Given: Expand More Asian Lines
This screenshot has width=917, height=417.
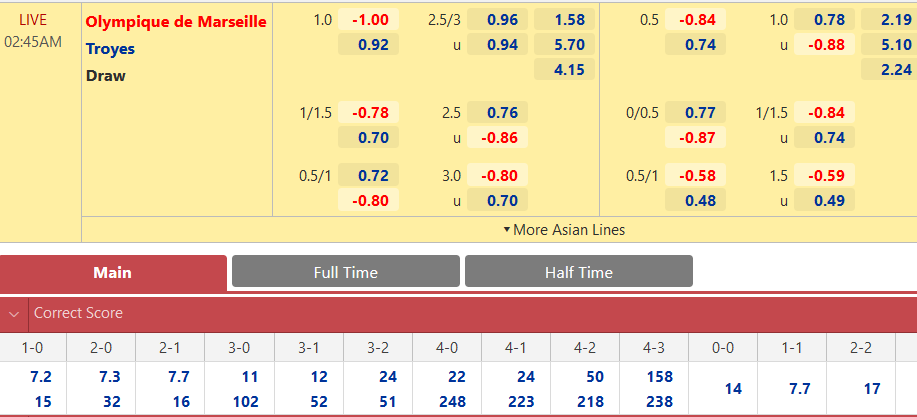Looking at the screenshot, I should point(564,230).
